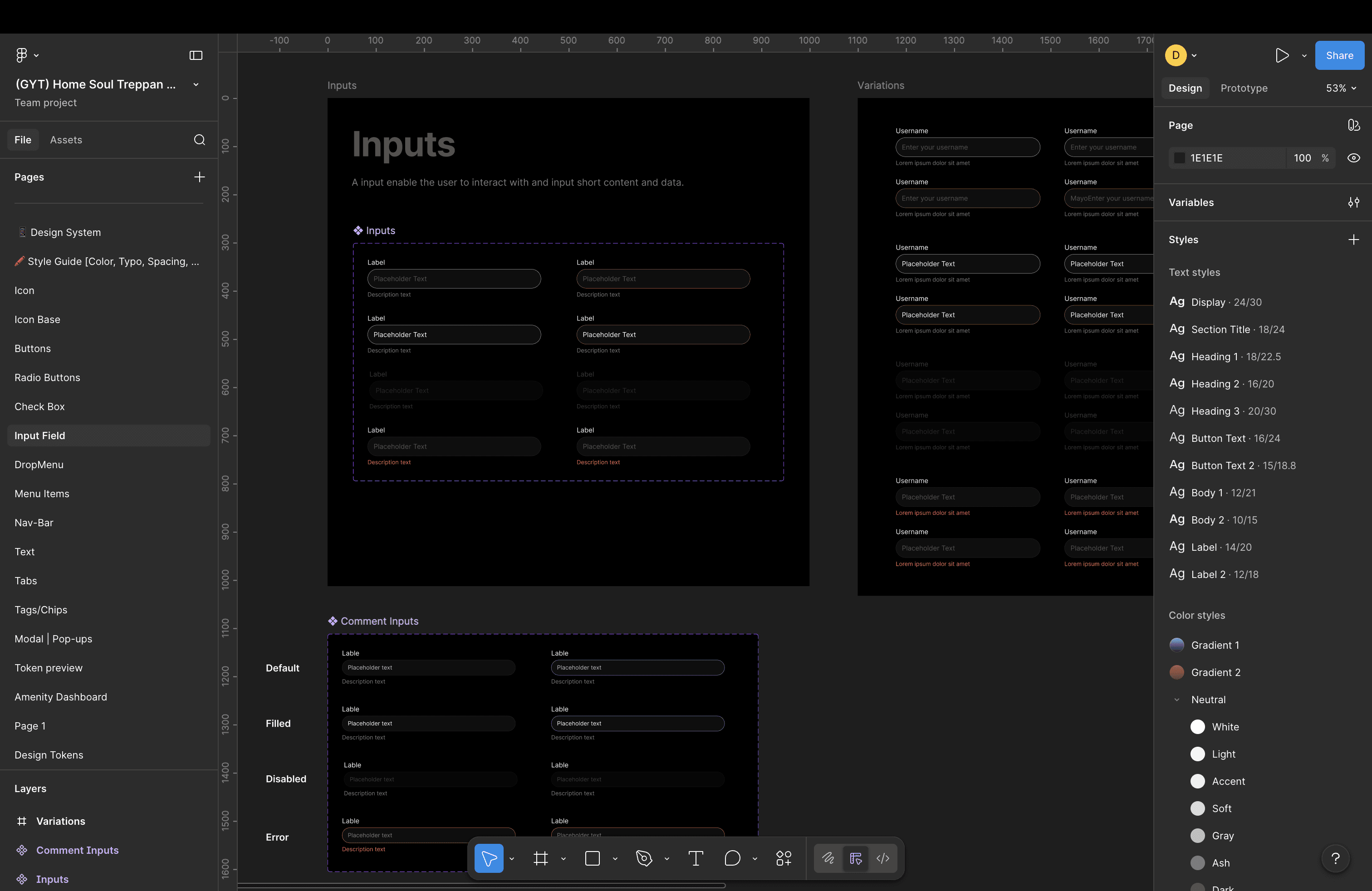Toggle the sidebar minimize UI icon
The height and width of the screenshot is (891, 1372).
coord(196,55)
